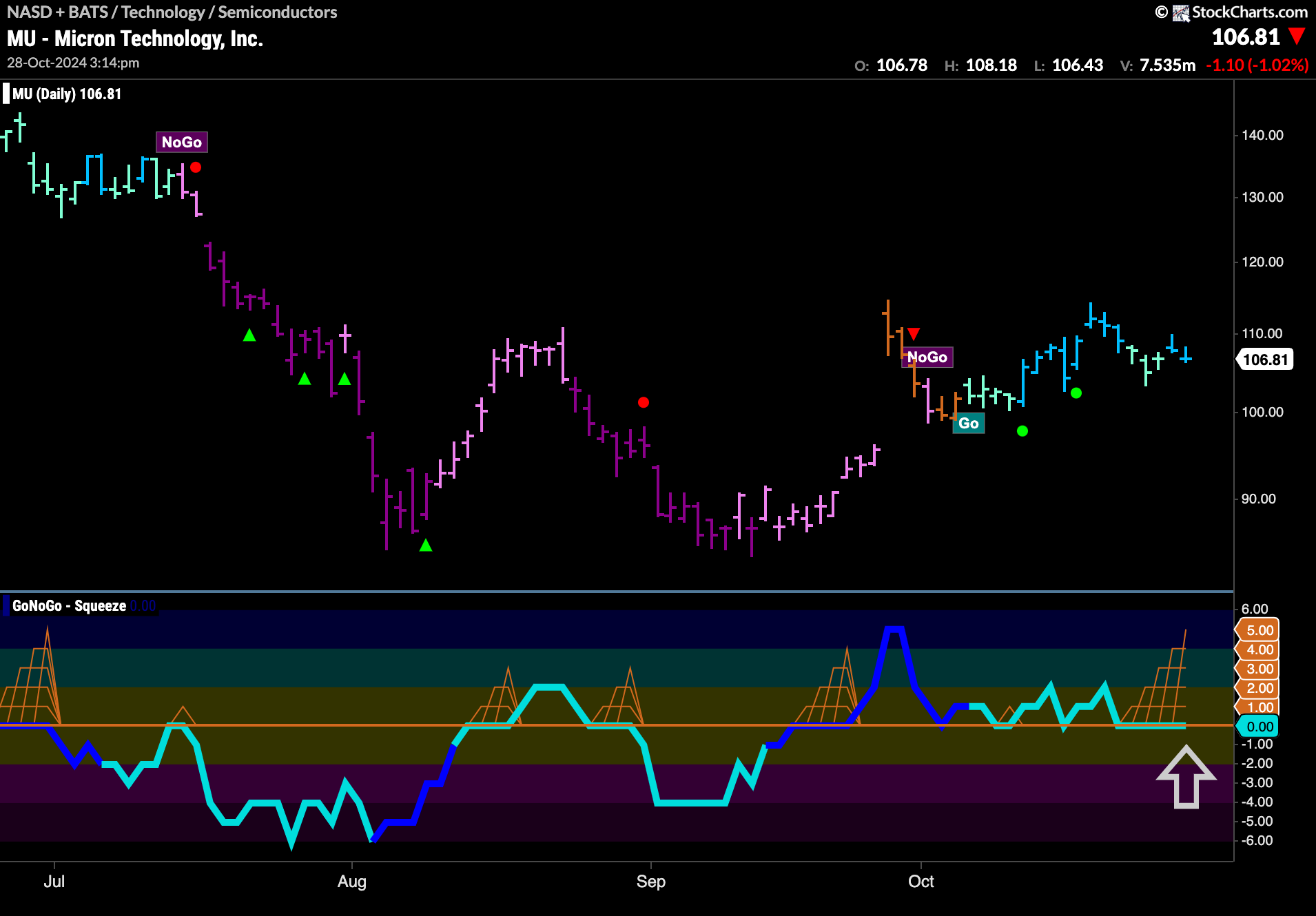Image resolution: width=1316 pixels, height=916 pixels.
Task: Click the 130.00 price axis label
Action: pos(1262,197)
